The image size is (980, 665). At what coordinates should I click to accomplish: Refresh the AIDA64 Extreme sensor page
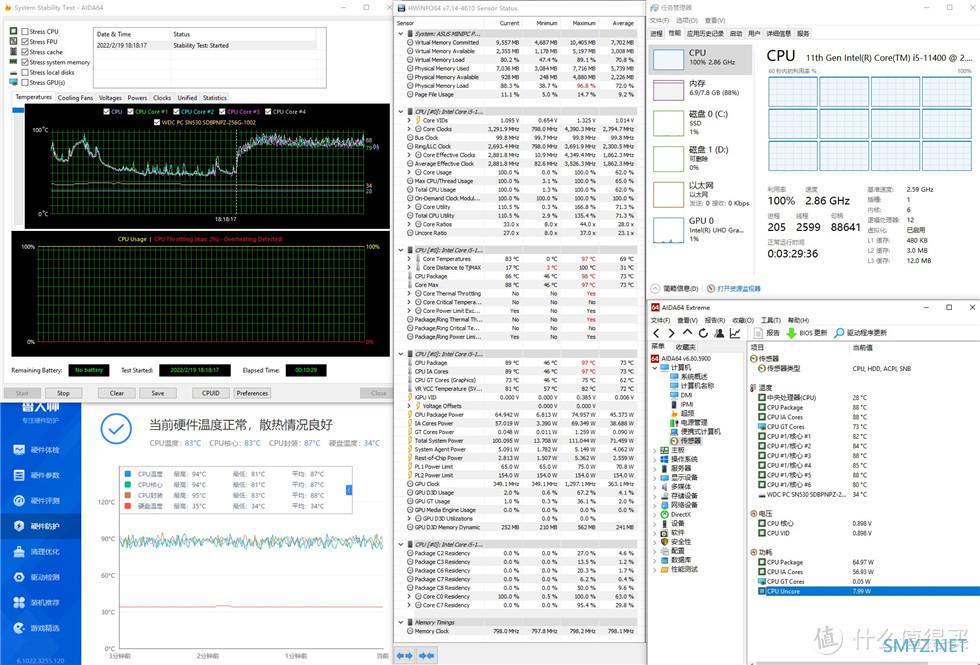point(703,333)
